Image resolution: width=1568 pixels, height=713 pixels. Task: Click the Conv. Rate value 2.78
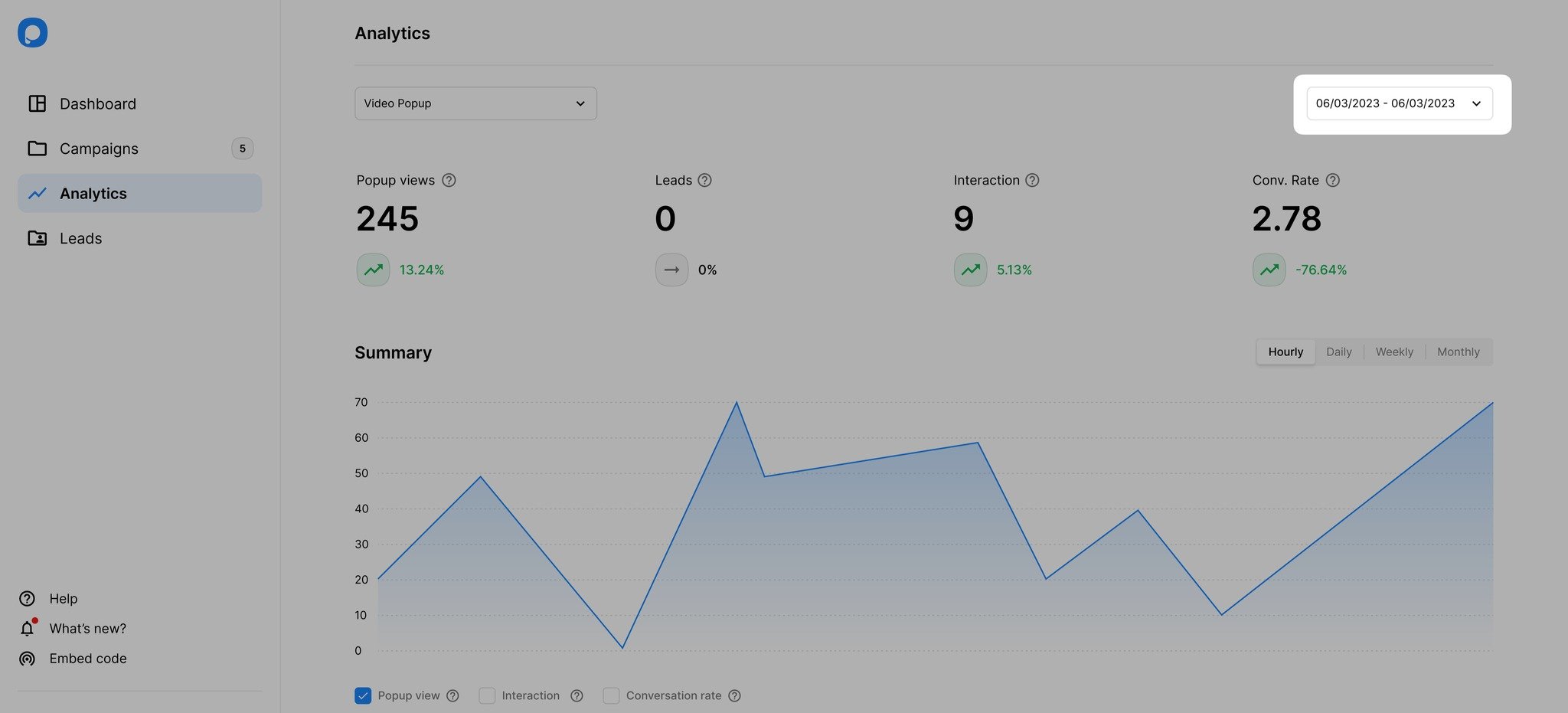click(1287, 218)
